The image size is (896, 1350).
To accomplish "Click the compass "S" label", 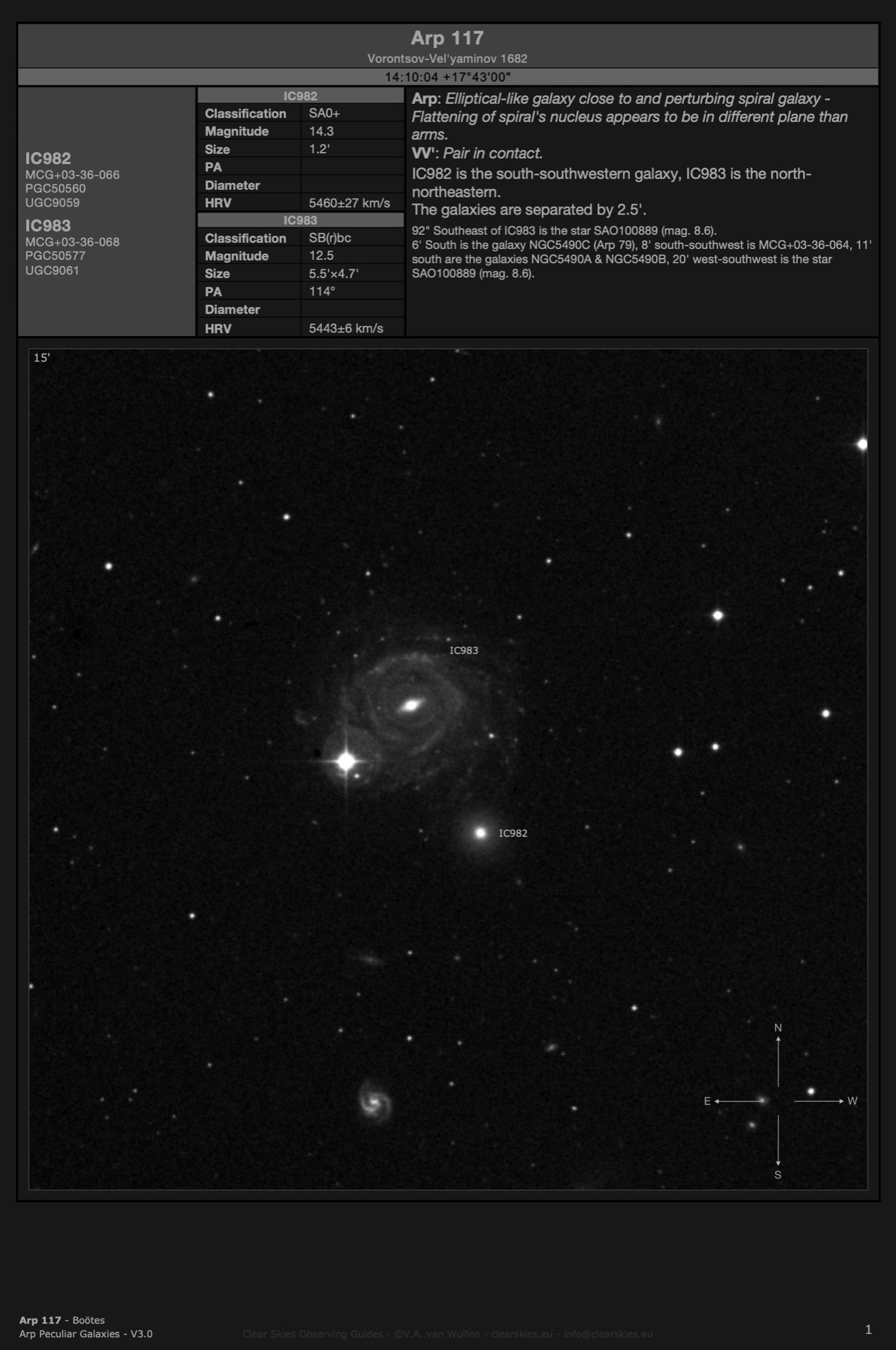I will click(778, 1175).
